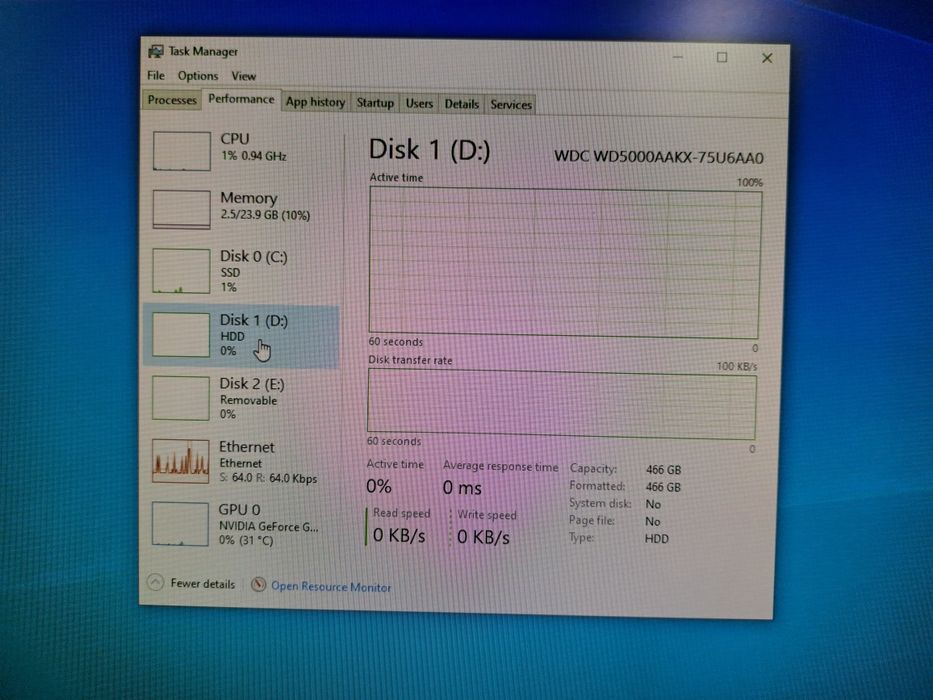Go to the Startup tab
Screen dimensions: 933x700
click(375, 103)
